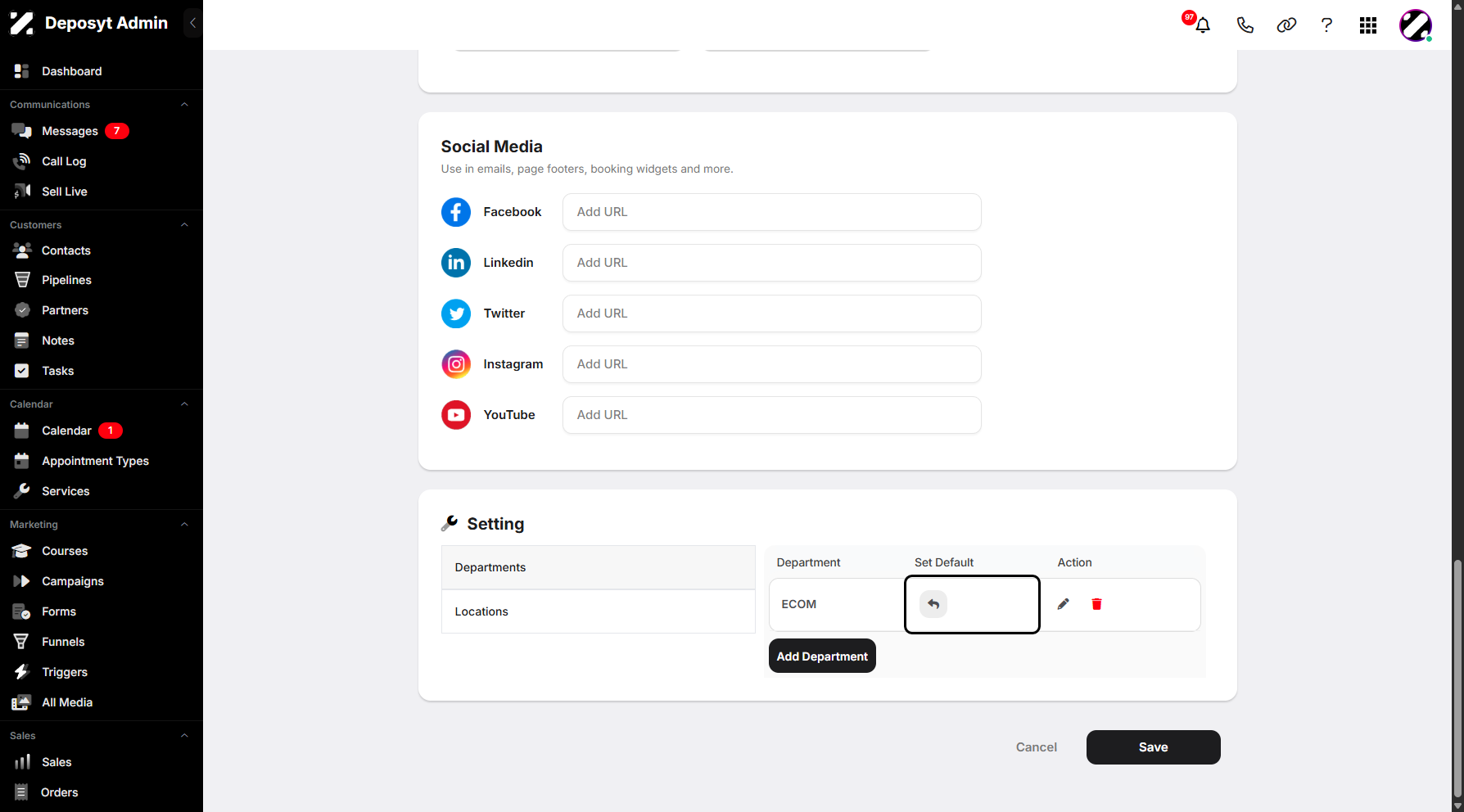Collapse the Sales section
This screenshot has width=1464, height=812.
click(184, 736)
